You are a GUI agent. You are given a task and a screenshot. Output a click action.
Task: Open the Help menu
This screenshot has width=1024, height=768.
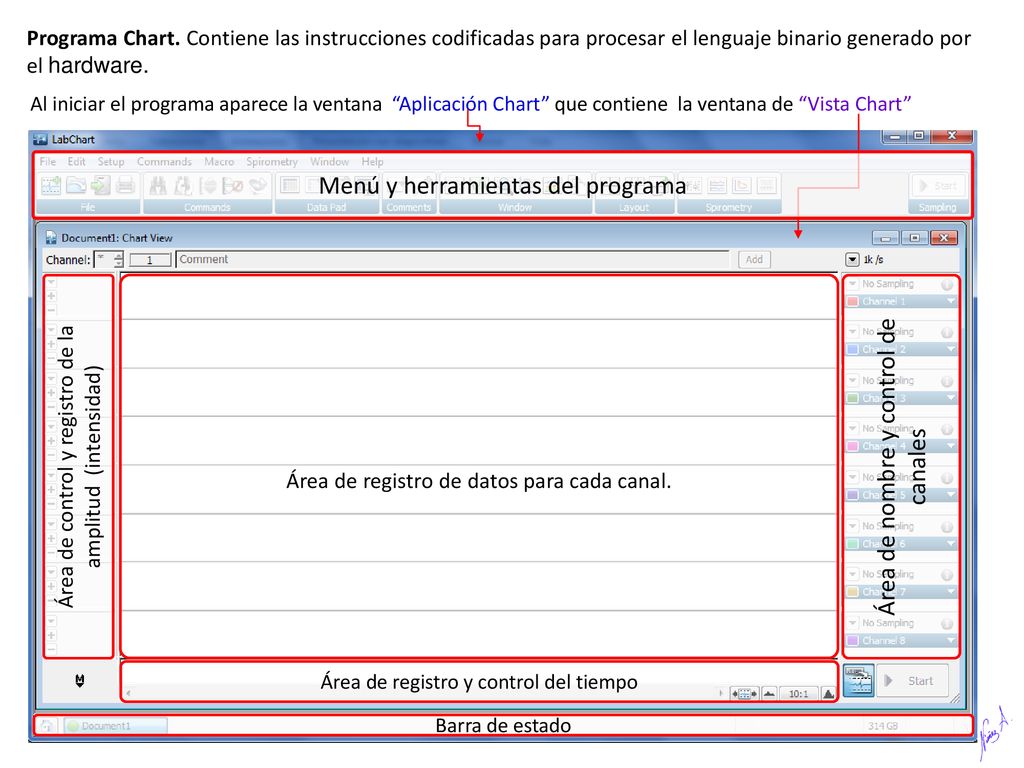pos(372,161)
